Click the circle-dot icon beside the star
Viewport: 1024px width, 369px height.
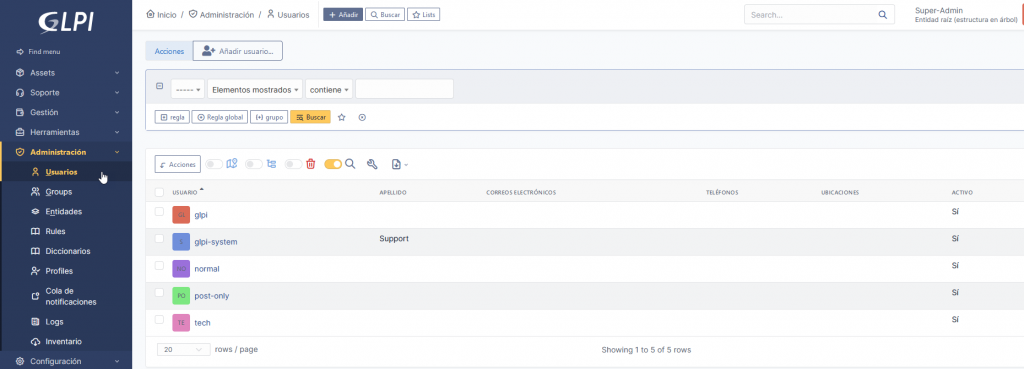(362, 118)
